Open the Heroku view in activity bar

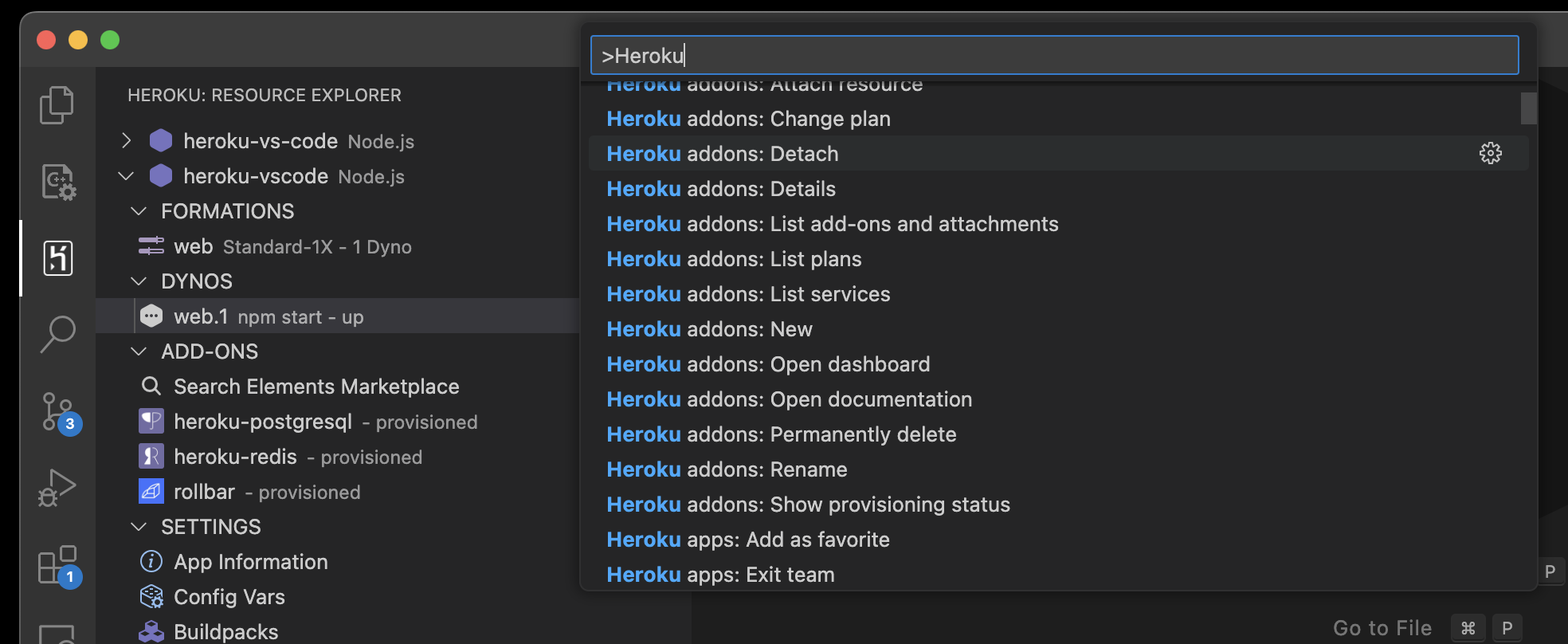pos(57,258)
